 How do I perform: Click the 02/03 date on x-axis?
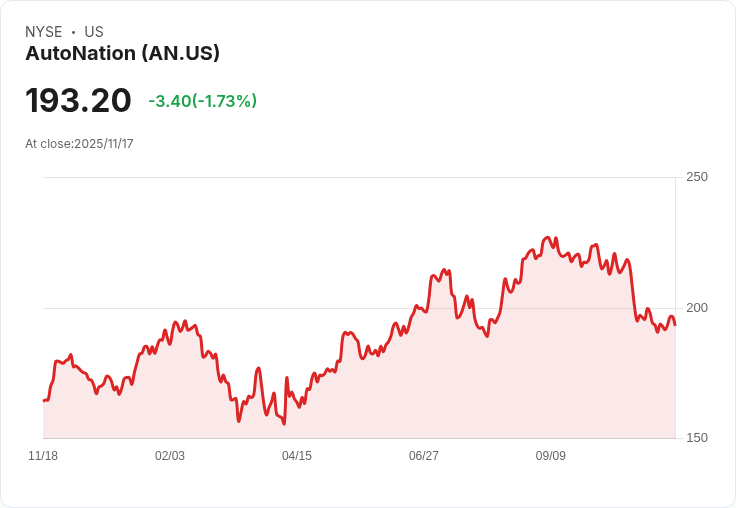170,456
